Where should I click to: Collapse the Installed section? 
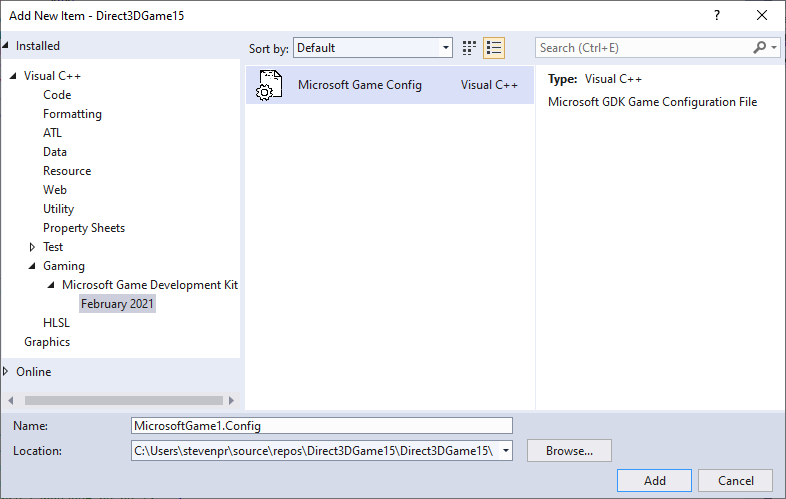pyautogui.click(x=6, y=46)
